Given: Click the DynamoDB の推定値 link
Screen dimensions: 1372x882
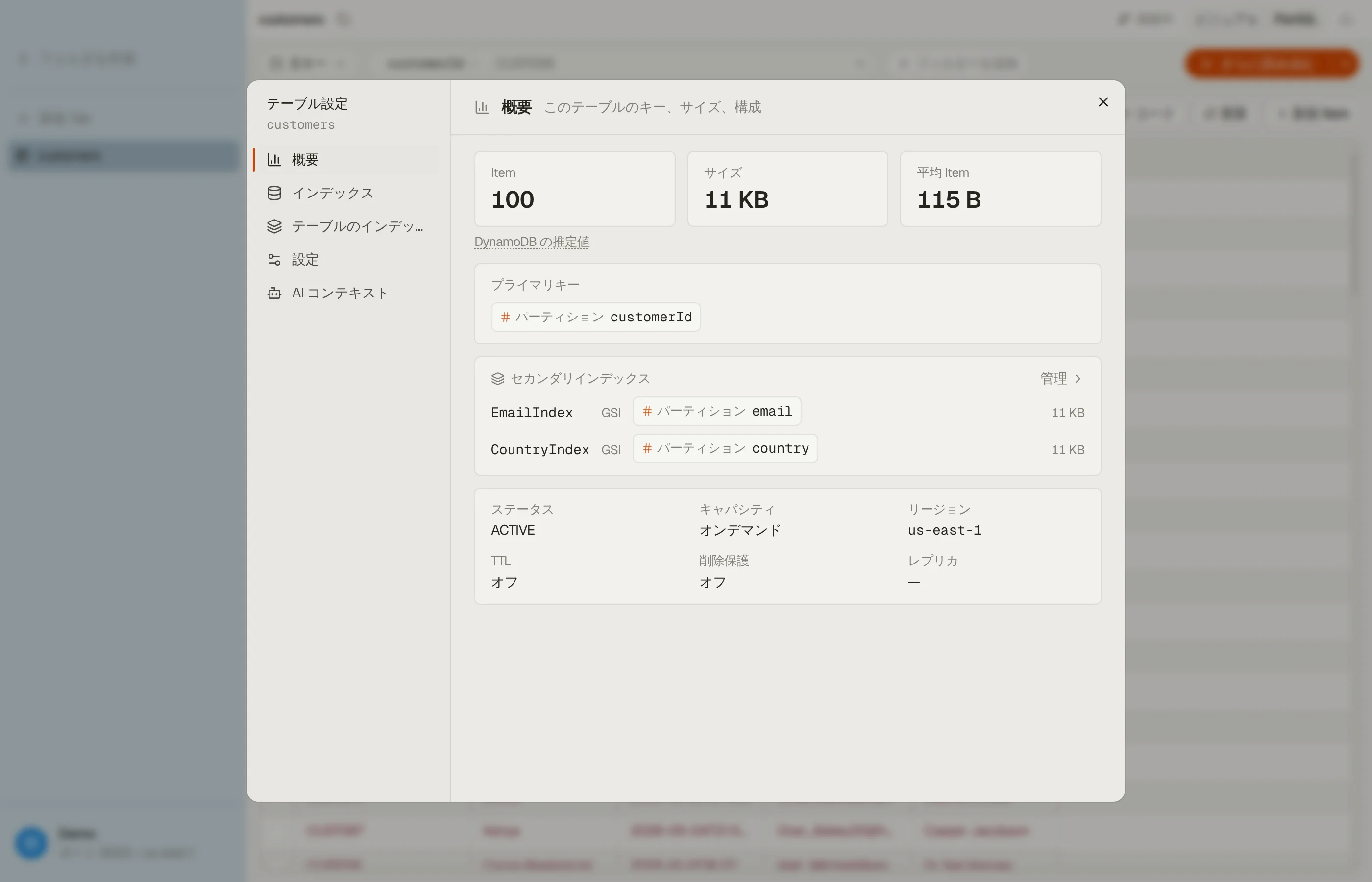Looking at the screenshot, I should [x=532, y=242].
